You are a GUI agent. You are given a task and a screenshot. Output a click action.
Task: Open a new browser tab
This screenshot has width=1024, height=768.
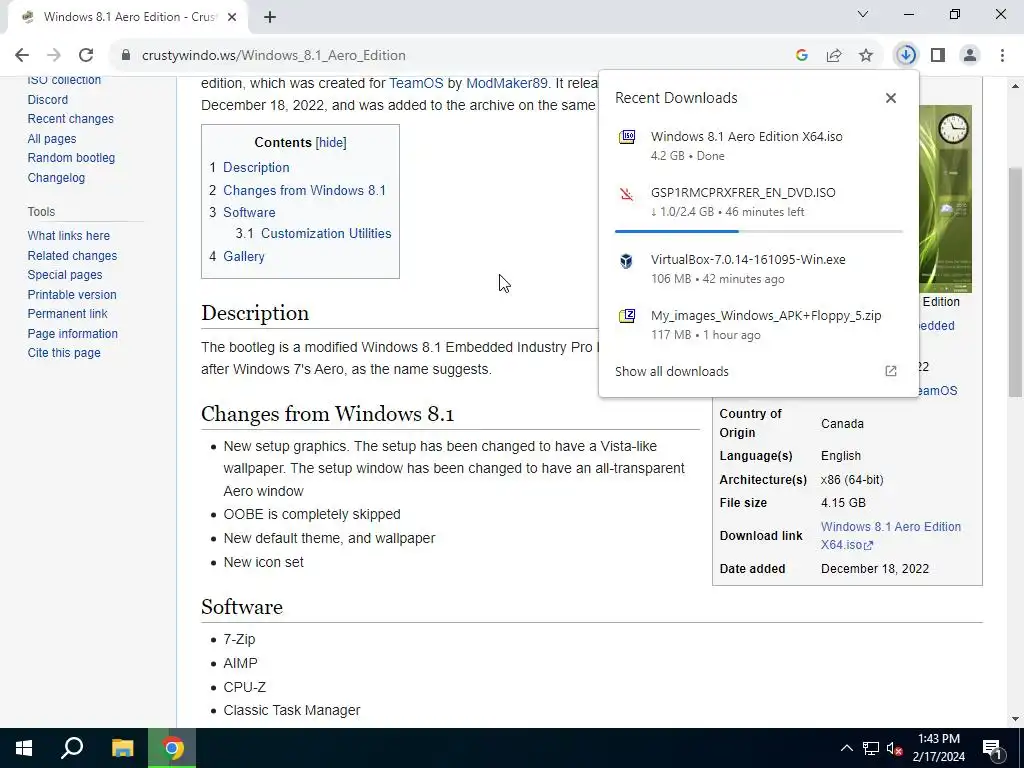click(270, 17)
